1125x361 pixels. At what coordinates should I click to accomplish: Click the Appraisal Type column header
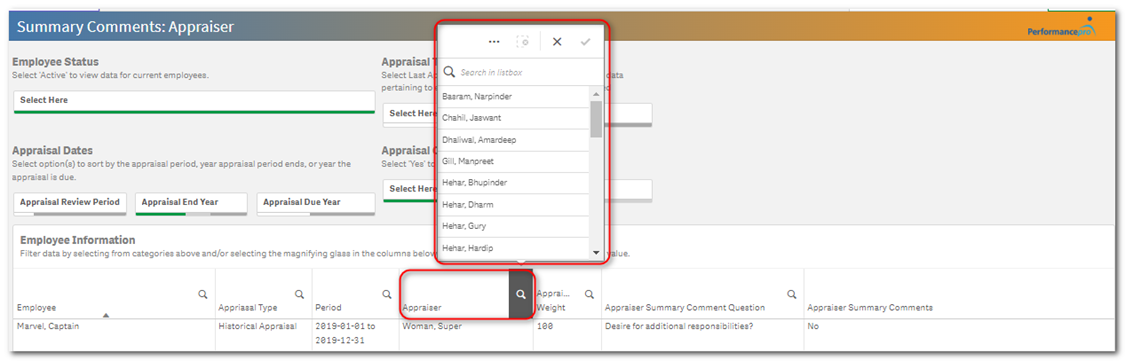(x=248, y=307)
